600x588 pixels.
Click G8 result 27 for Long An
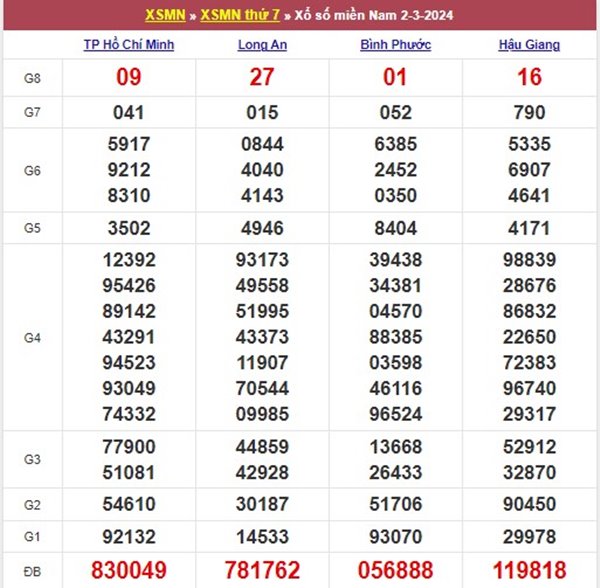[x=262, y=77]
